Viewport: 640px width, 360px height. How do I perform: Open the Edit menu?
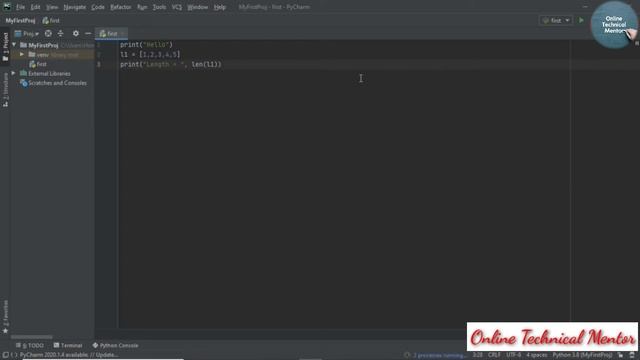point(36,7)
